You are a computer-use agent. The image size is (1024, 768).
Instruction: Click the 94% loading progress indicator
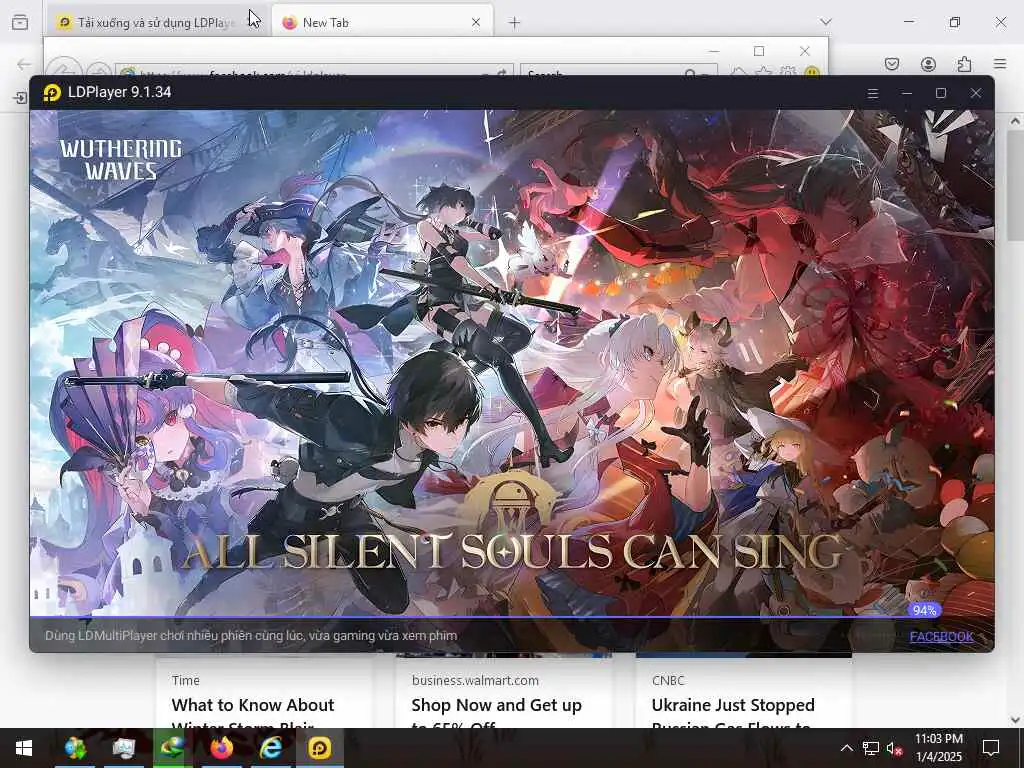click(x=924, y=610)
